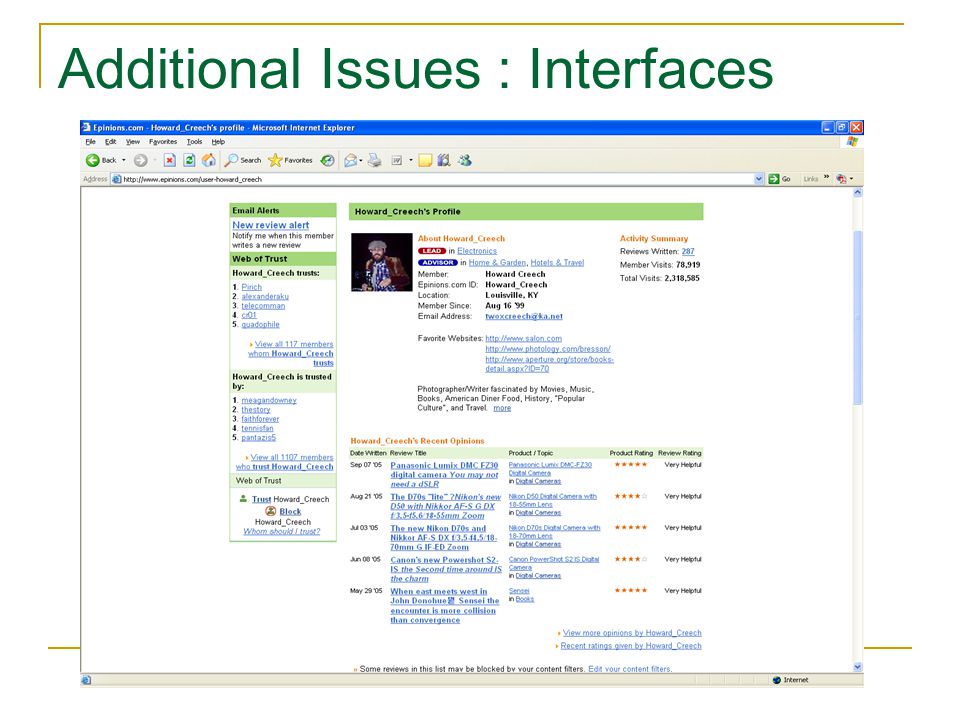Open the thestory member link
The height and width of the screenshot is (720, 960).
click(256, 410)
